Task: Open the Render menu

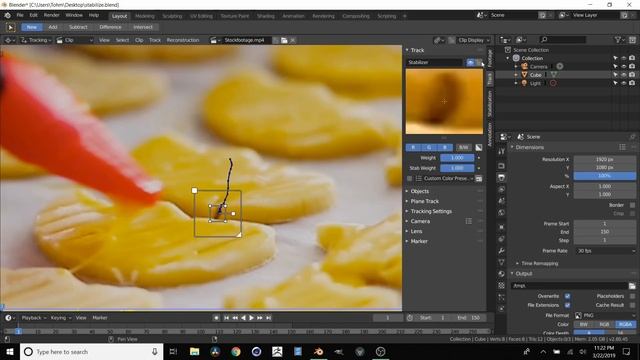Action: tap(51, 15)
